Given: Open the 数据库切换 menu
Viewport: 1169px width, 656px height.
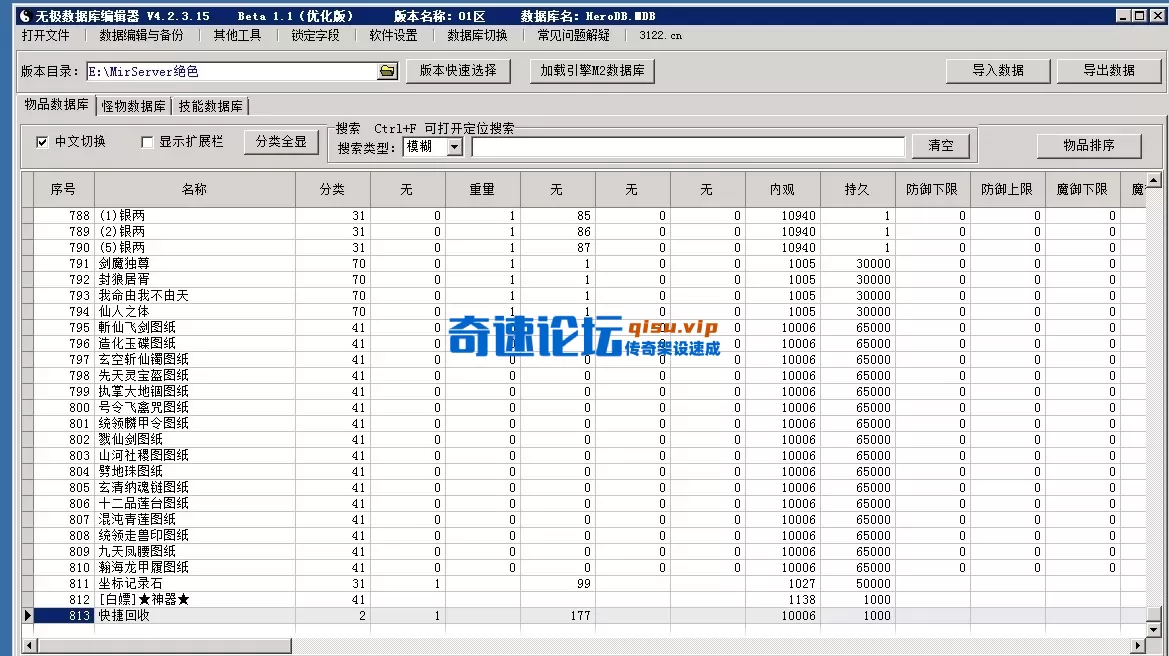Looking at the screenshot, I should click(x=477, y=35).
